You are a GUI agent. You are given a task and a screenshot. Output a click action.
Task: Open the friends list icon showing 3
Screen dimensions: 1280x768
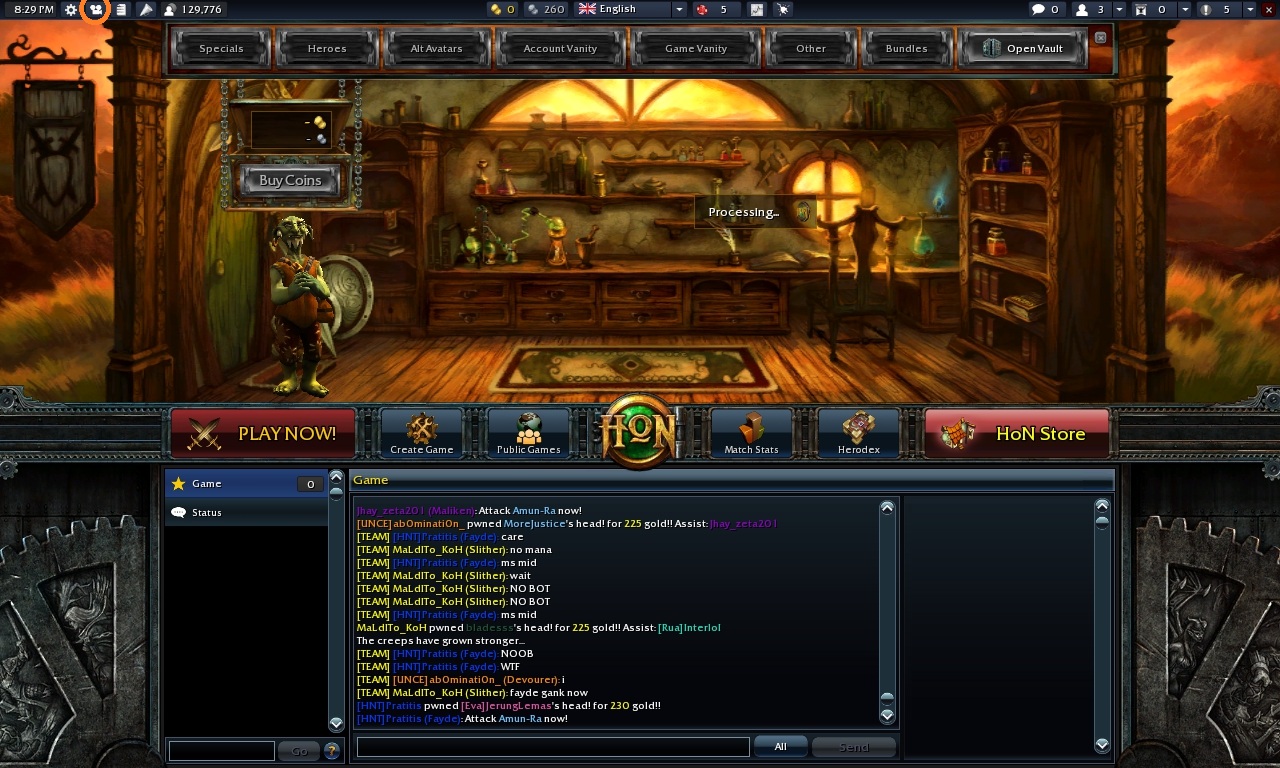[x=1090, y=9]
